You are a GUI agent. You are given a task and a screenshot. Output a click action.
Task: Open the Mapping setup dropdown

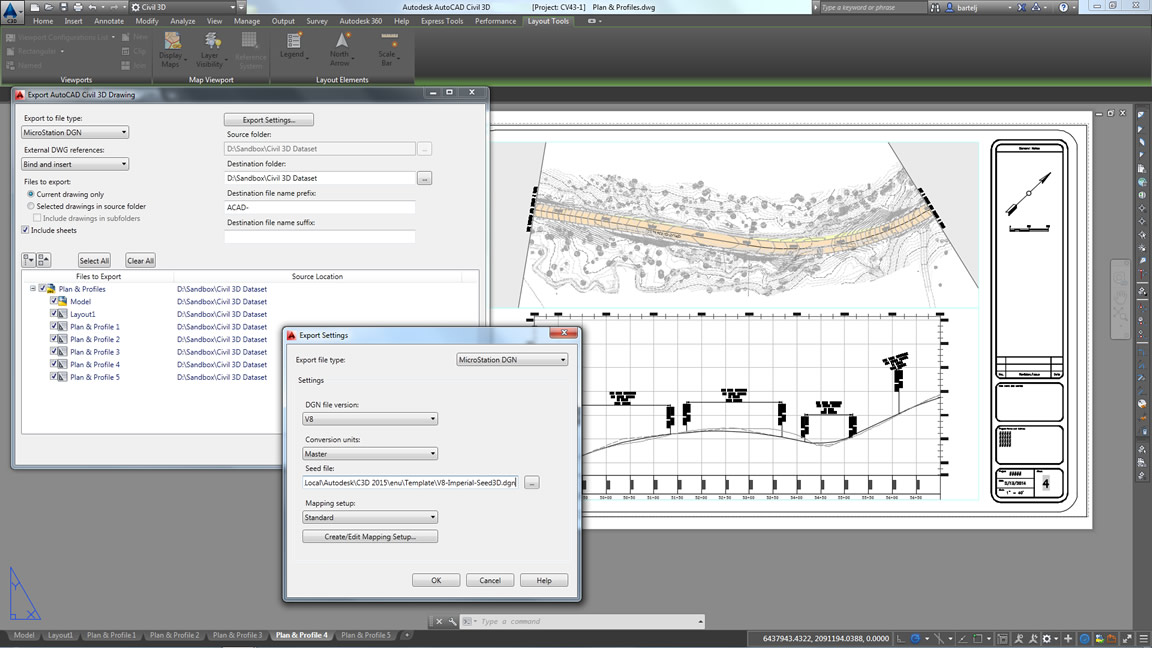(370, 517)
